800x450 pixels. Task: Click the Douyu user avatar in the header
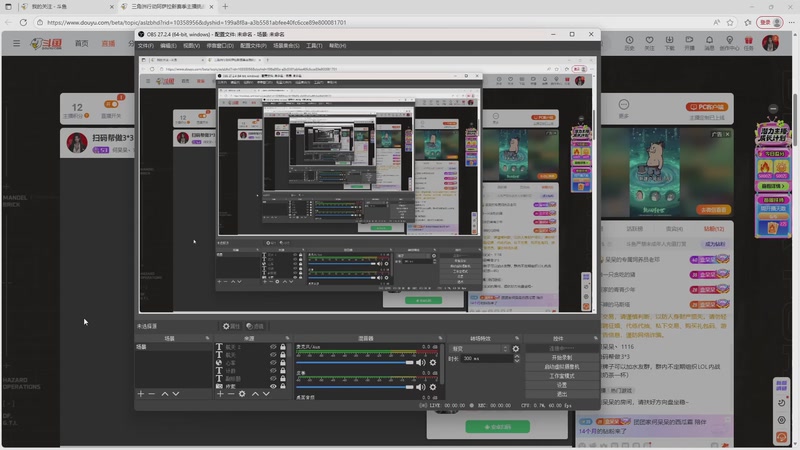tap(770, 43)
